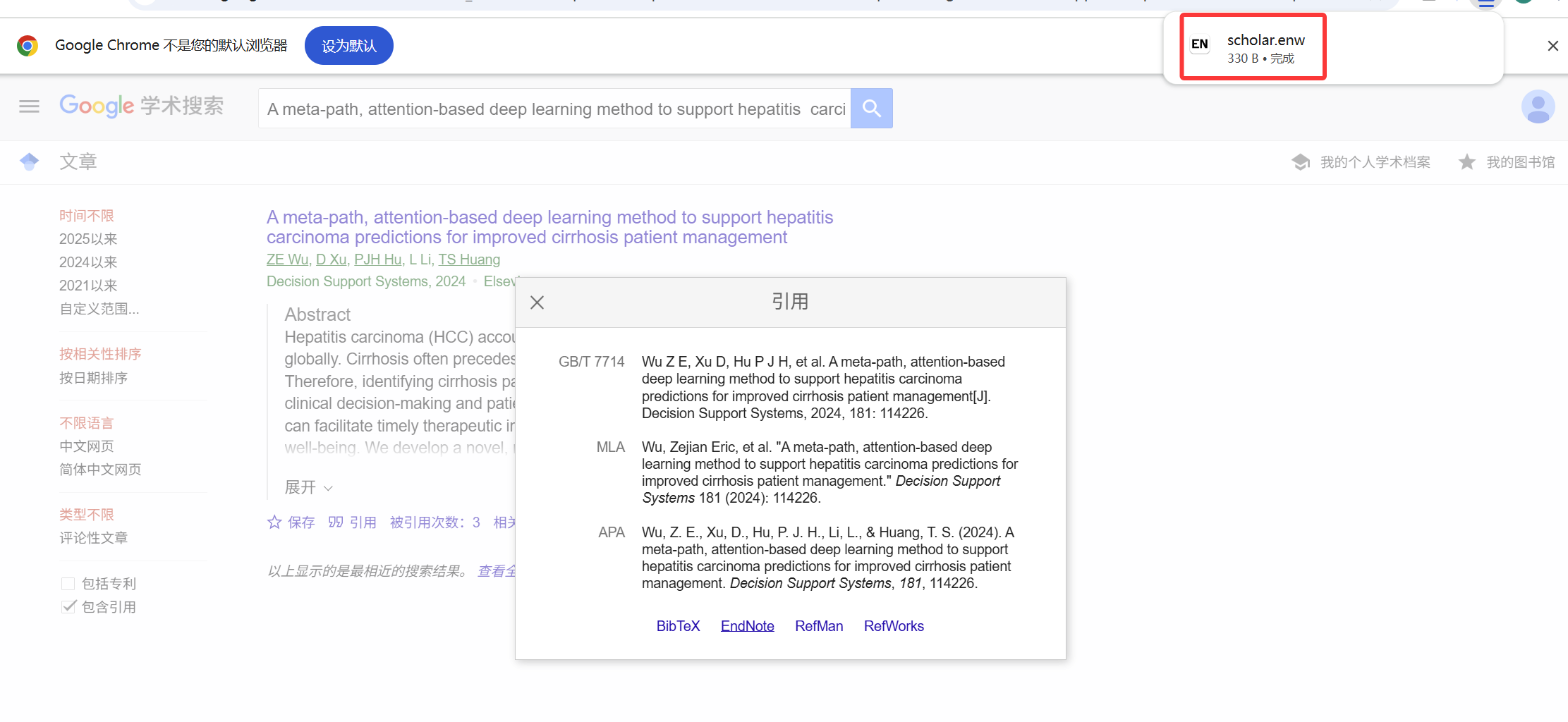The width and height of the screenshot is (1568, 722).
Task: Click 保存 to save the article
Action: [x=301, y=522]
